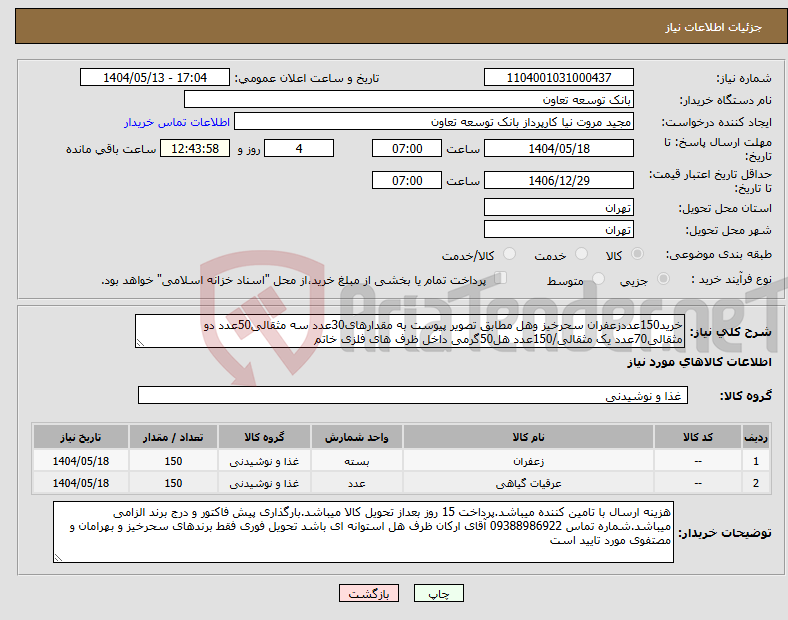Click the گروه کالا column header
788x620 pixels.
pos(264,437)
